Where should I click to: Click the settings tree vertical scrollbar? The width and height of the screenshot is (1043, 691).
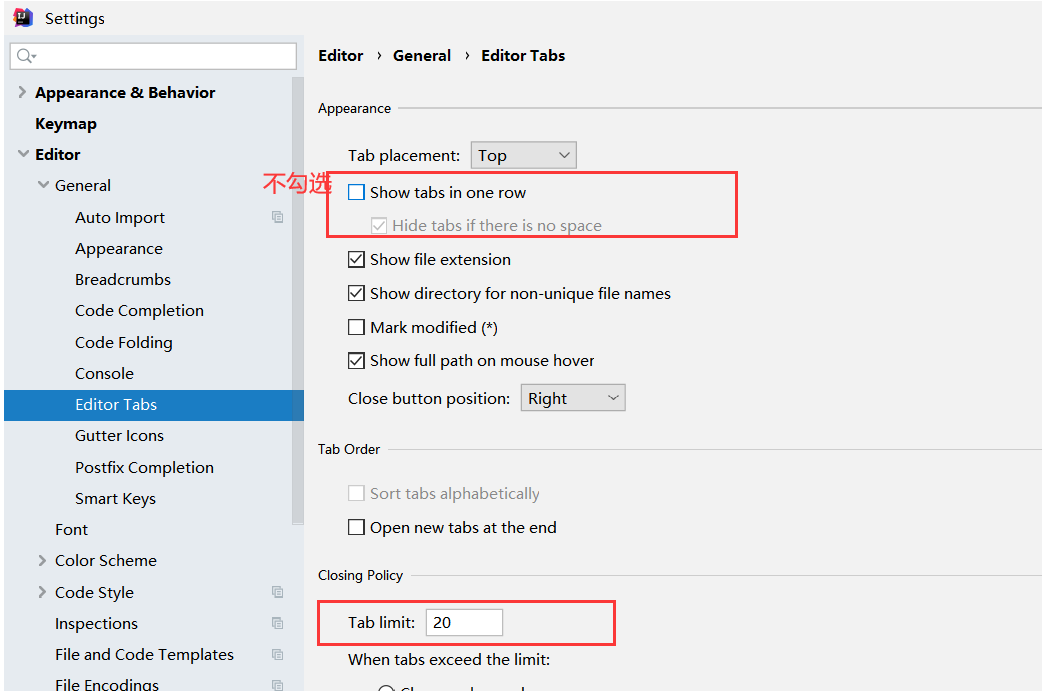point(298,301)
